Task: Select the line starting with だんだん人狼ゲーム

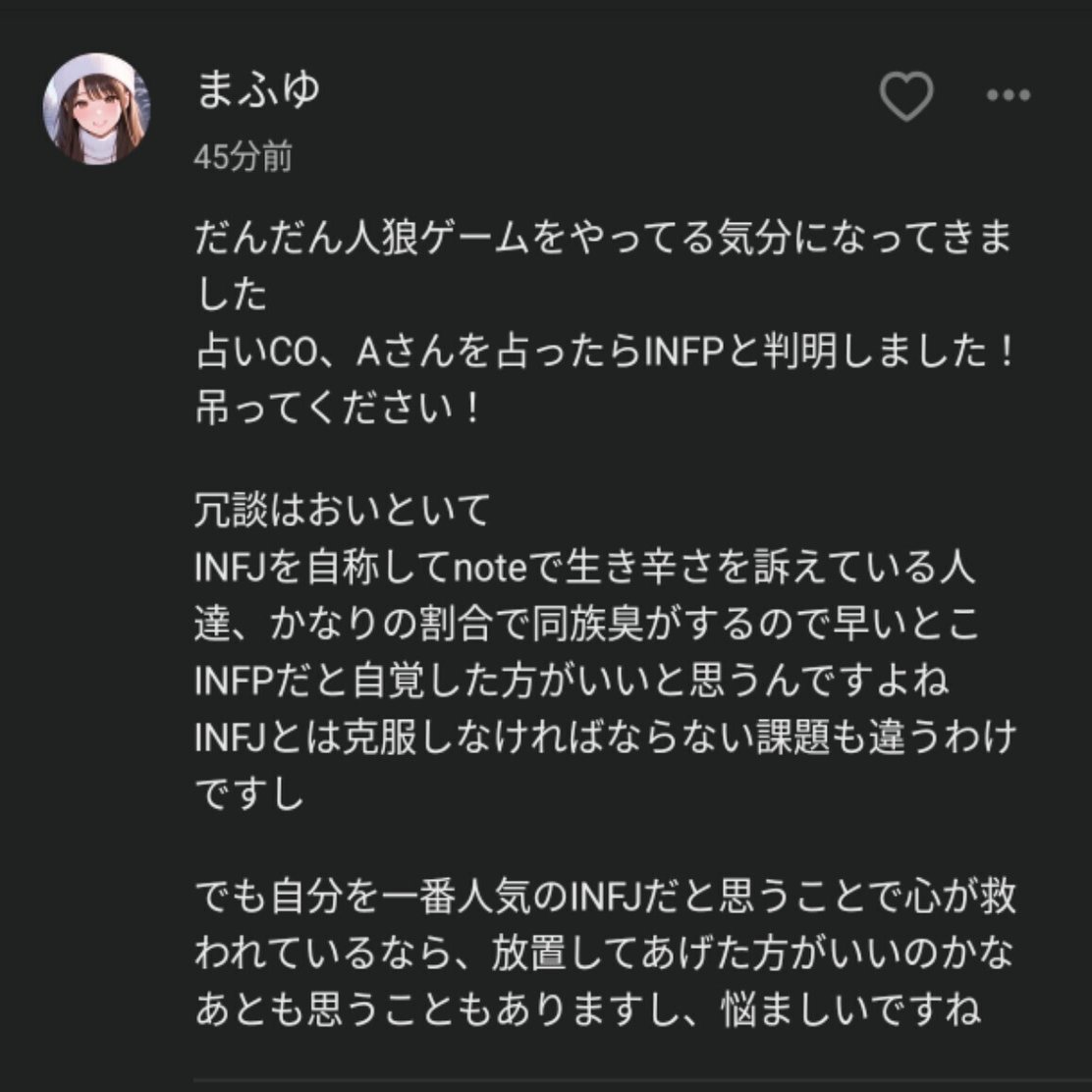Action: coord(603,238)
